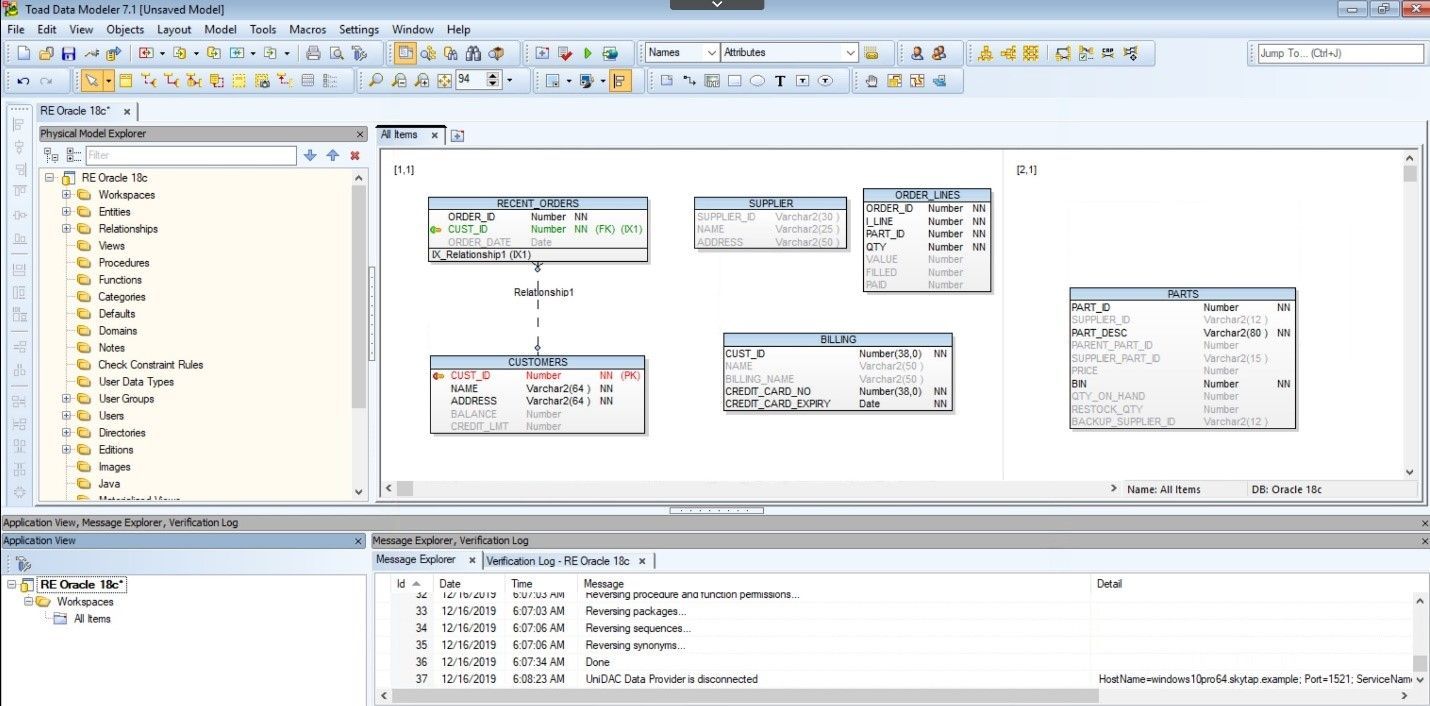This screenshot has width=1430, height=706.
Task: Close the Application View panel
Action: (x=360, y=541)
